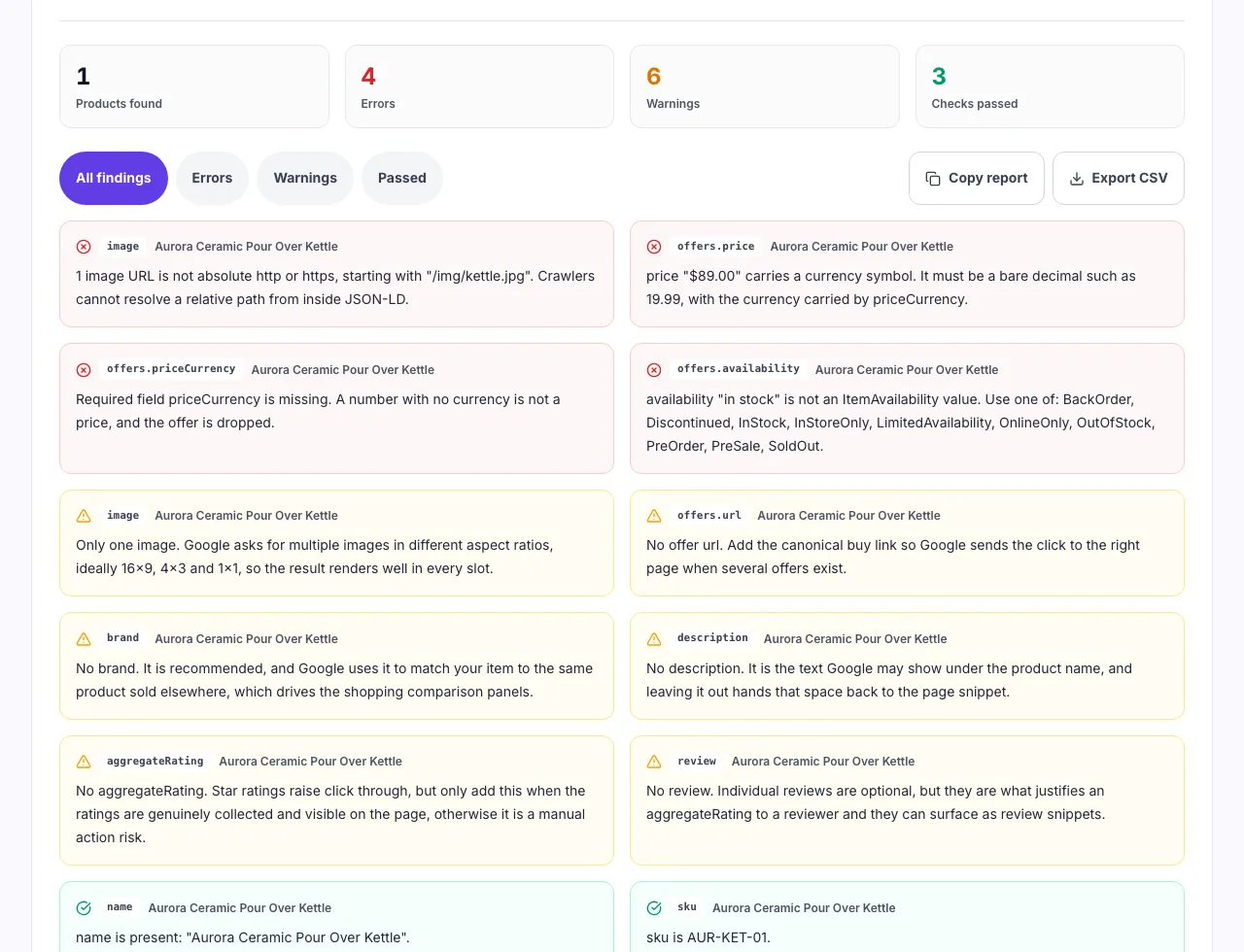Click the Export CSV button

(1119, 178)
